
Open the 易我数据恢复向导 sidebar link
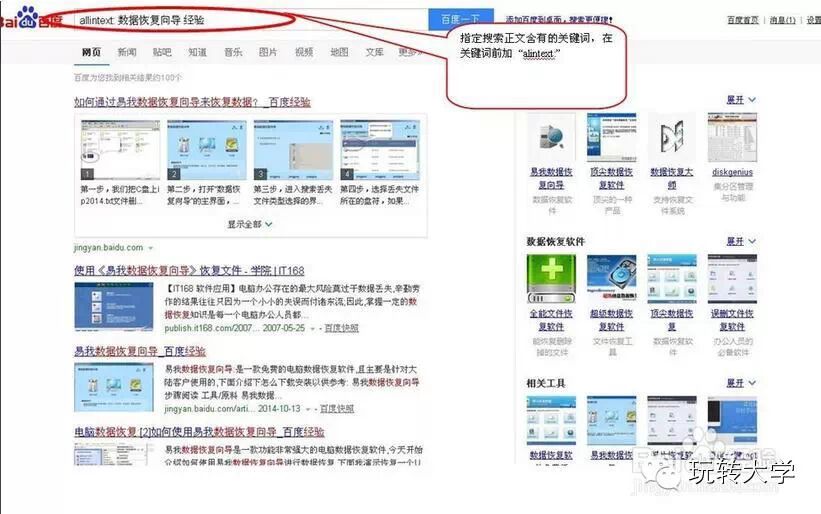click(551, 178)
